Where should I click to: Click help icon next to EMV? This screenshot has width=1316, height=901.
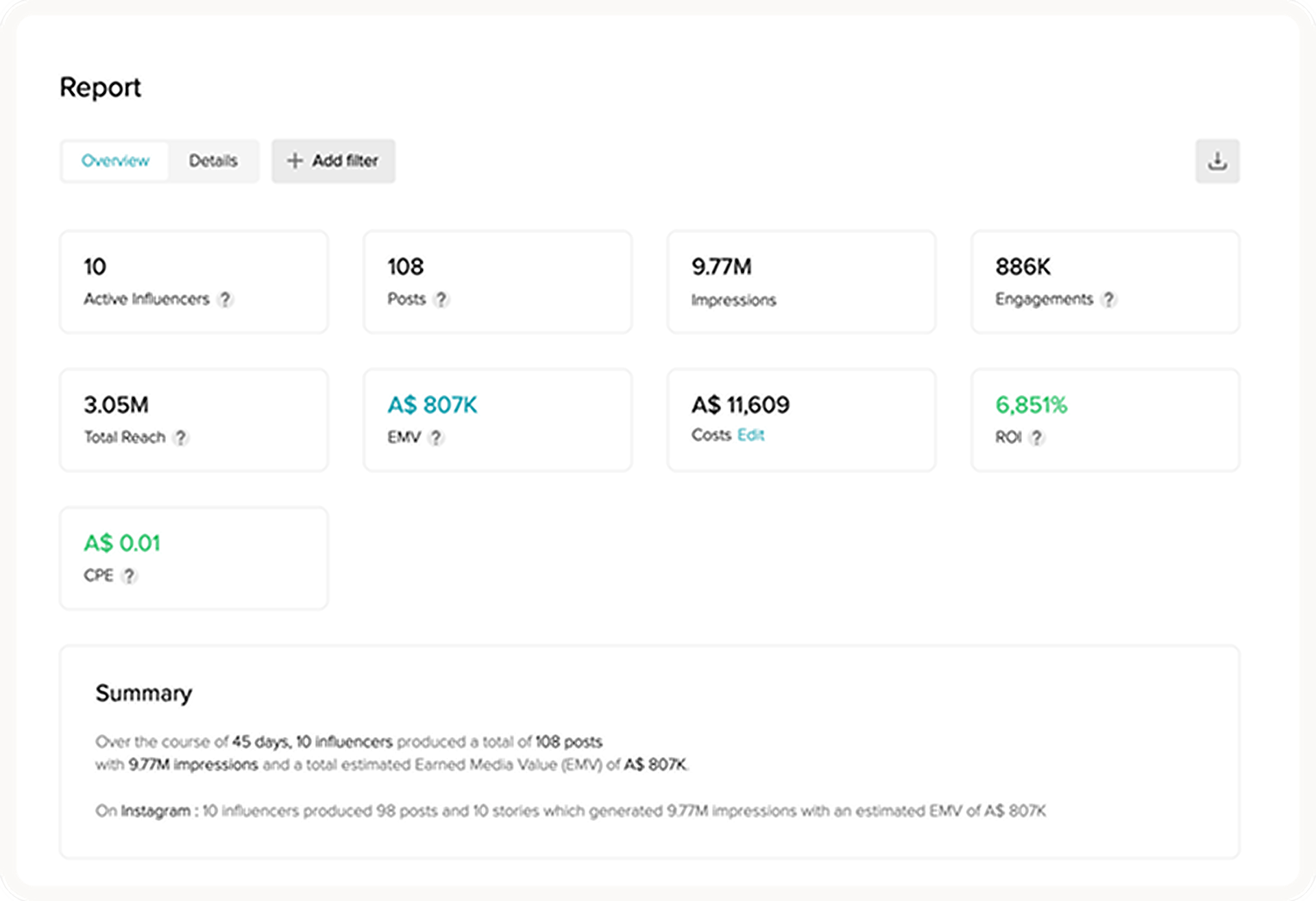[x=436, y=437]
